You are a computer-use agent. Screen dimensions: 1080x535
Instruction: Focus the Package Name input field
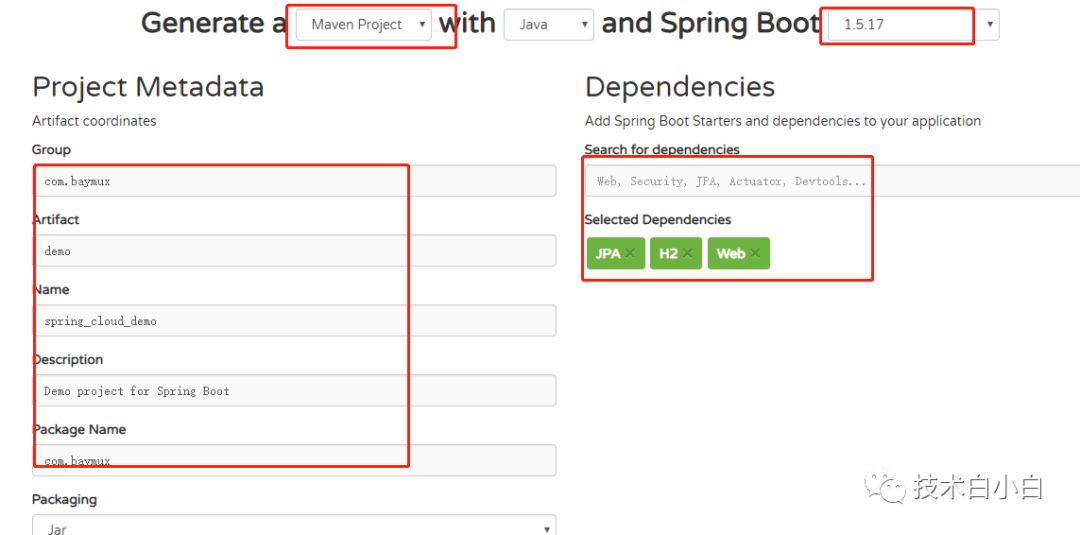point(294,461)
